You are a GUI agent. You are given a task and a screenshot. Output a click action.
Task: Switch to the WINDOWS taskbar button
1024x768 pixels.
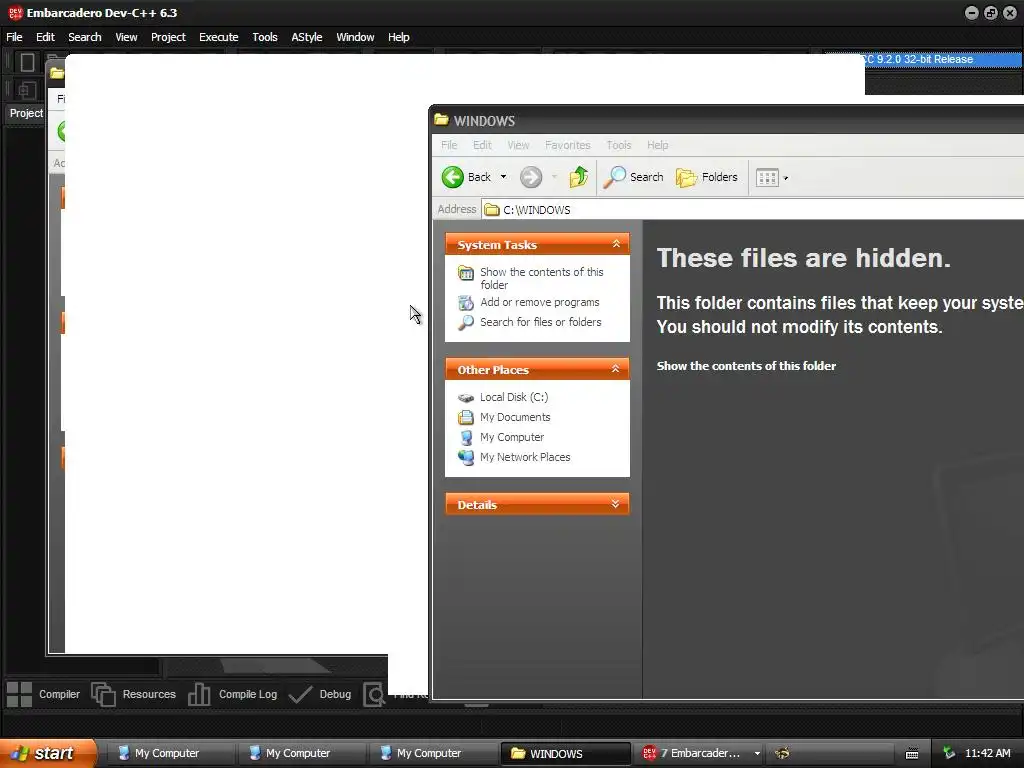pos(565,753)
